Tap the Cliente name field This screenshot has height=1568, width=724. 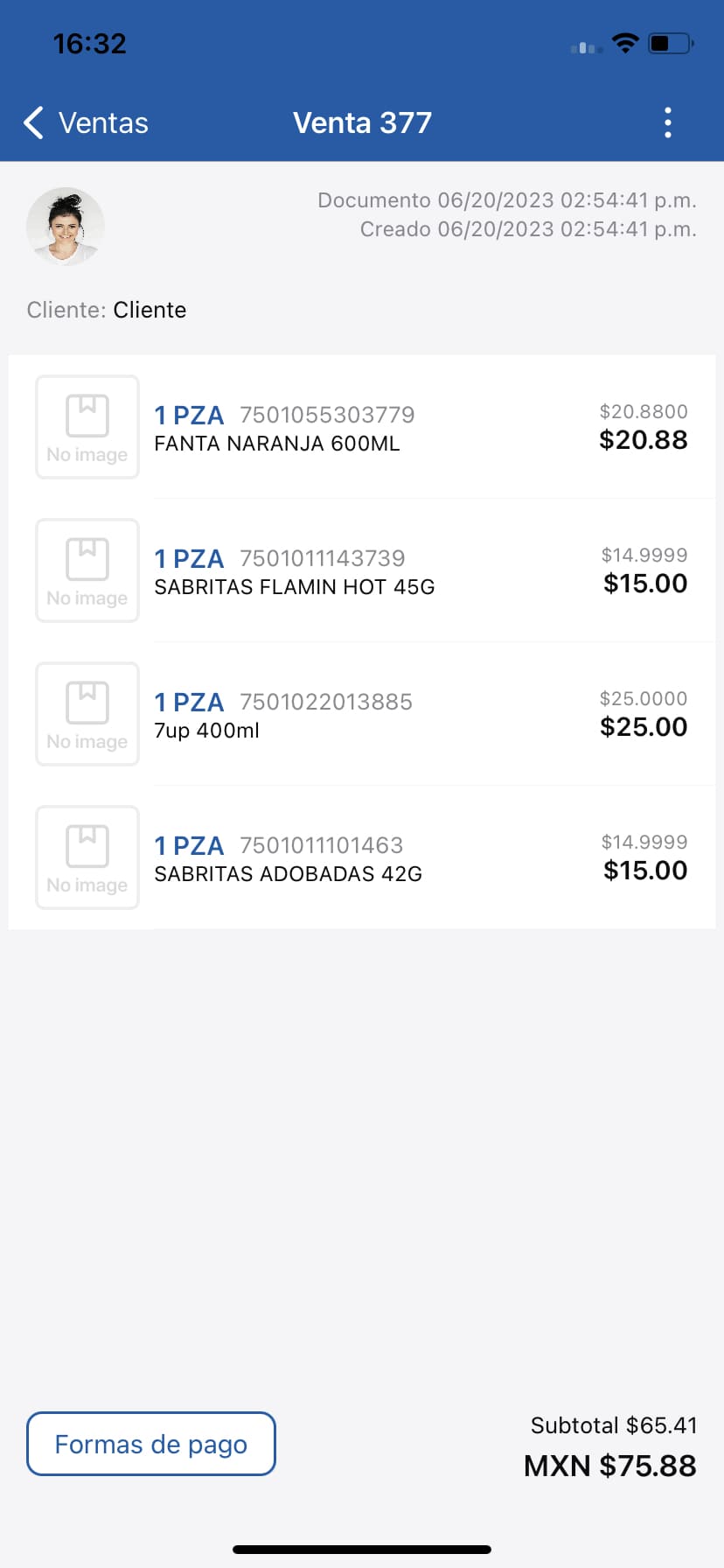[150, 310]
